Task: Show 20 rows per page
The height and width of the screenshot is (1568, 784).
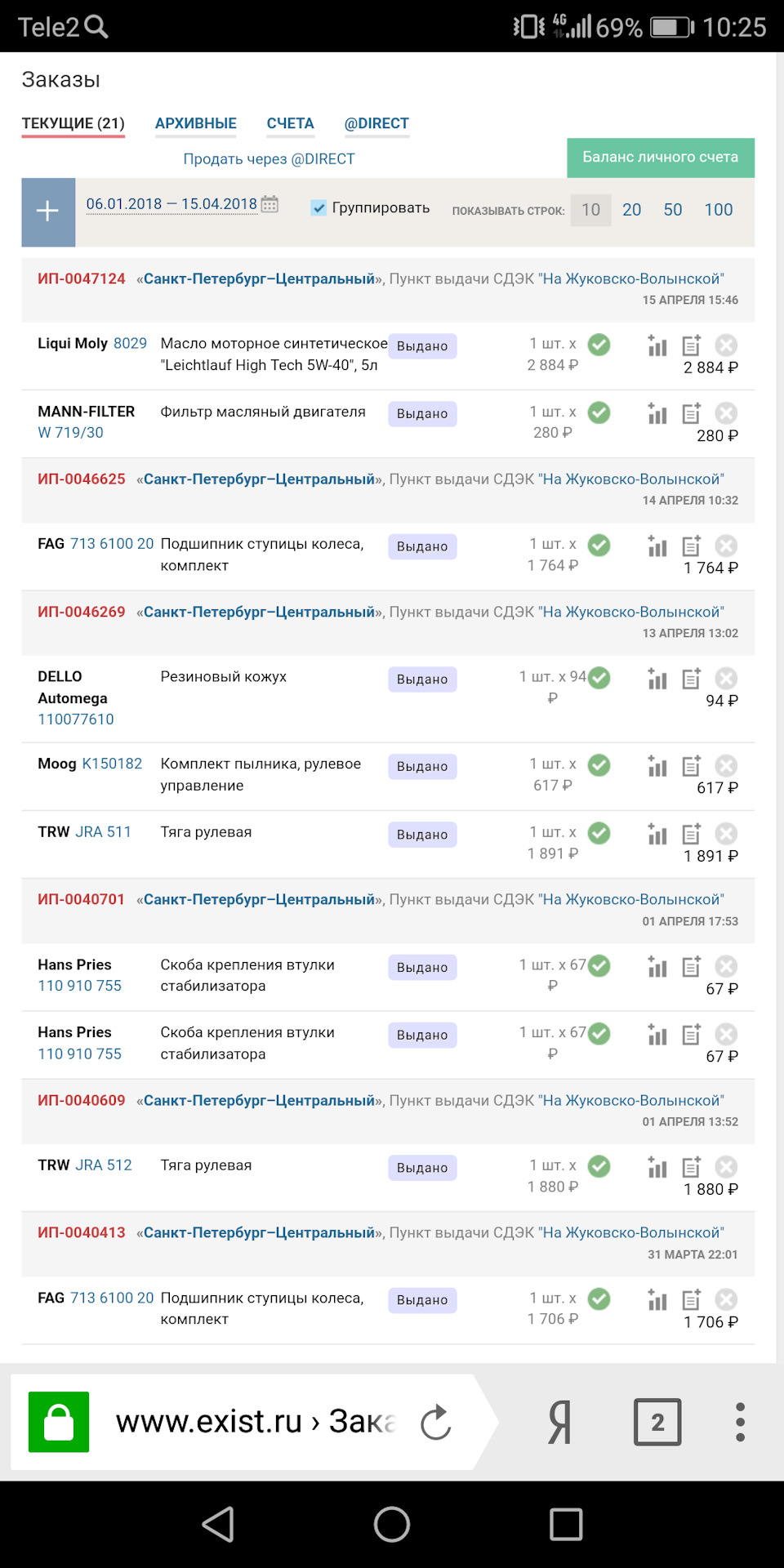Action: coord(631,210)
